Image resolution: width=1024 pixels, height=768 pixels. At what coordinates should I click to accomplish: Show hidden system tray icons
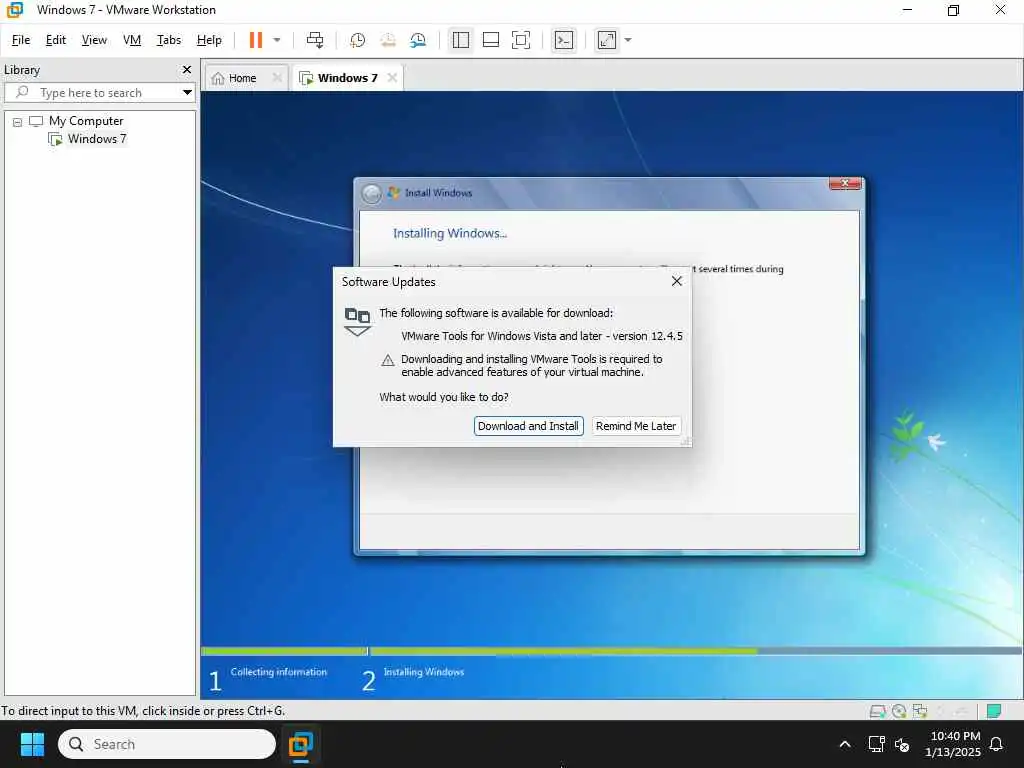844,744
